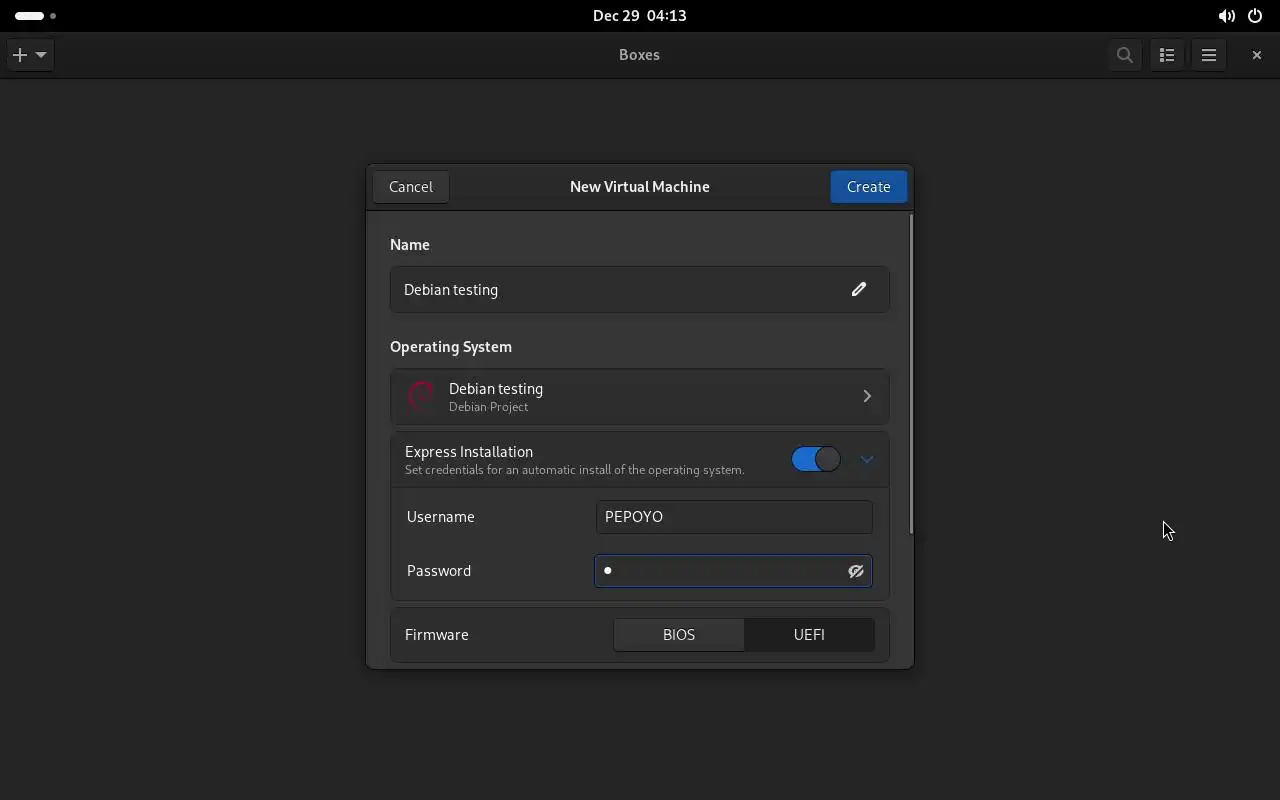Click the Firmware label

(x=437, y=635)
